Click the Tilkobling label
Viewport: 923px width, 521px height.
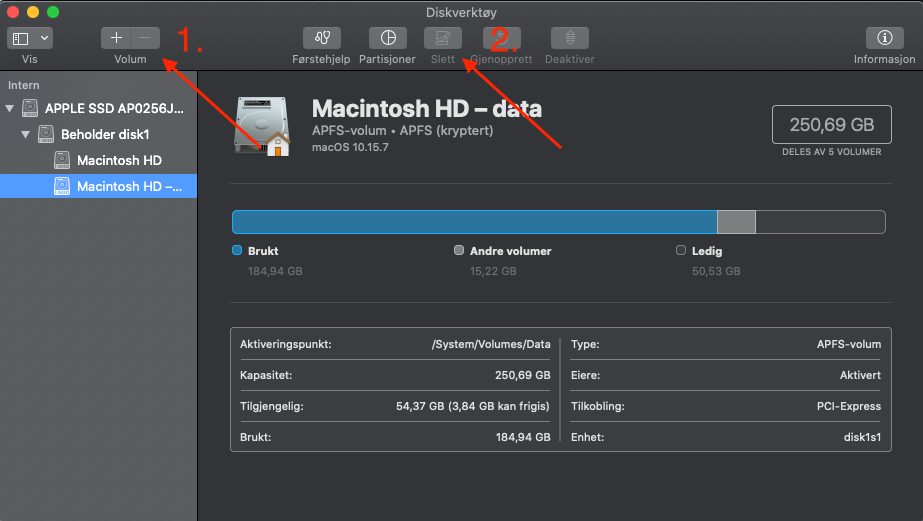[x=597, y=406]
